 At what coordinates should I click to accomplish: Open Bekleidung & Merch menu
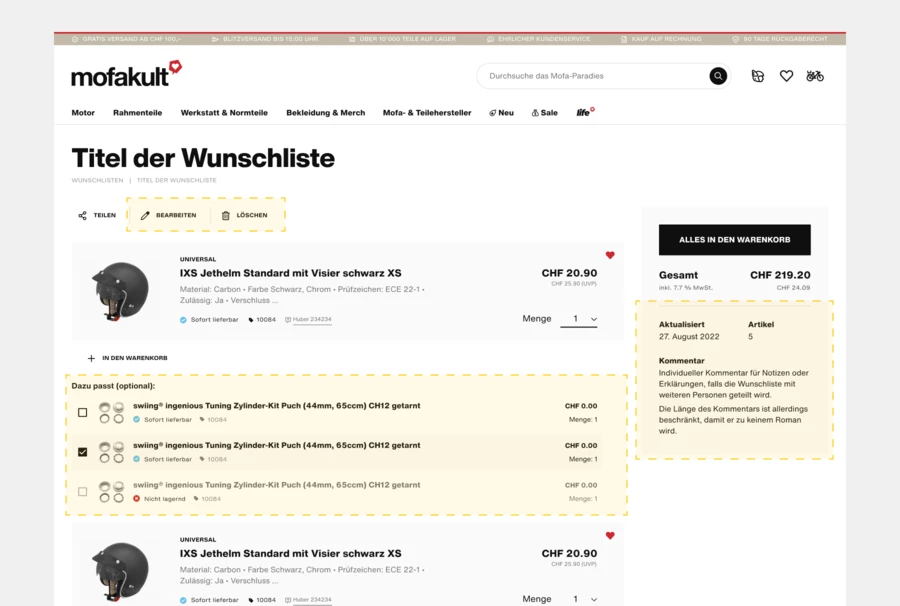pyautogui.click(x=325, y=113)
